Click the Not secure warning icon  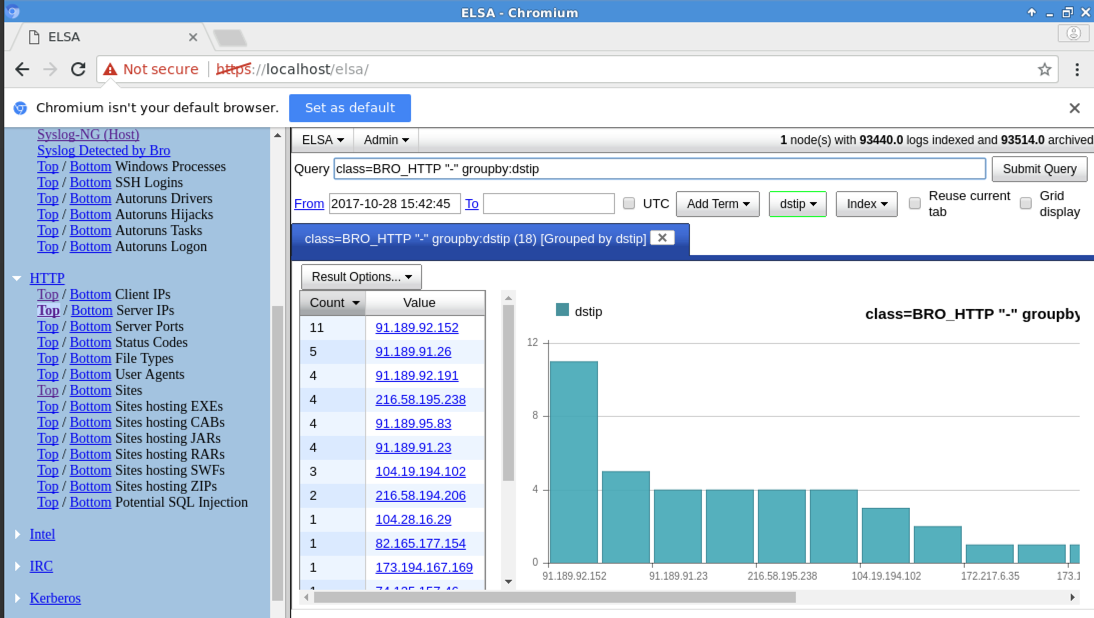(x=110, y=69)
